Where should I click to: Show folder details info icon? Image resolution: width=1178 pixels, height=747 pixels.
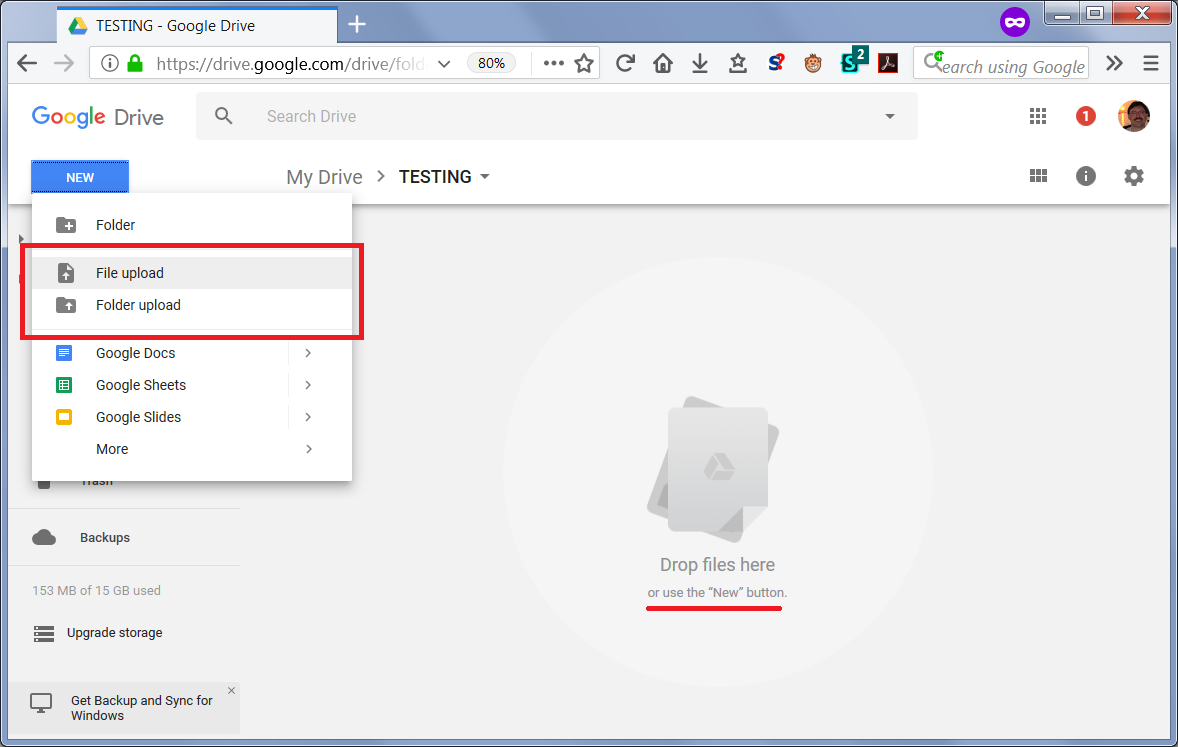click(1086, 176)
